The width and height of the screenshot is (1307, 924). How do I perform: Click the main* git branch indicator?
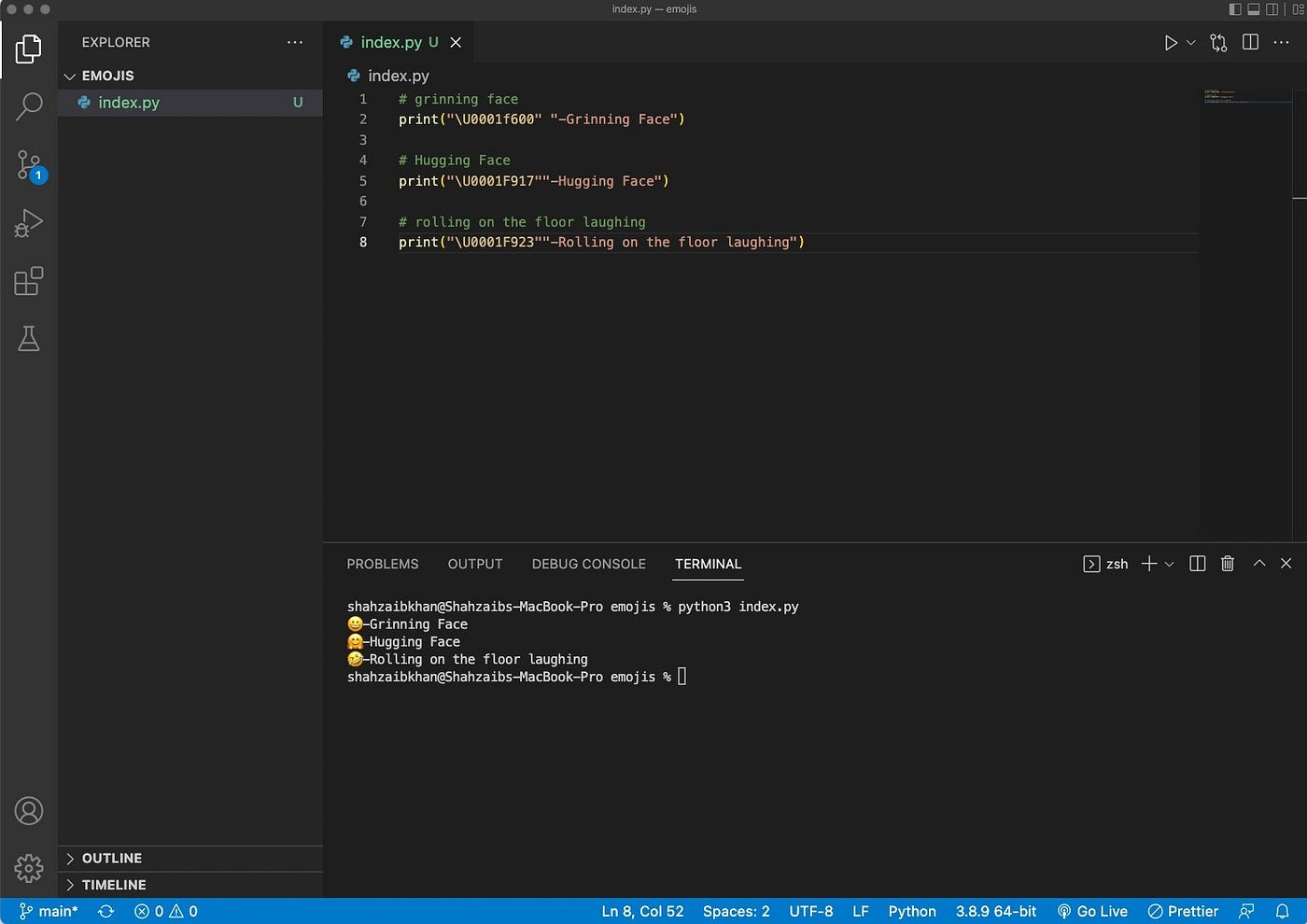49,911
